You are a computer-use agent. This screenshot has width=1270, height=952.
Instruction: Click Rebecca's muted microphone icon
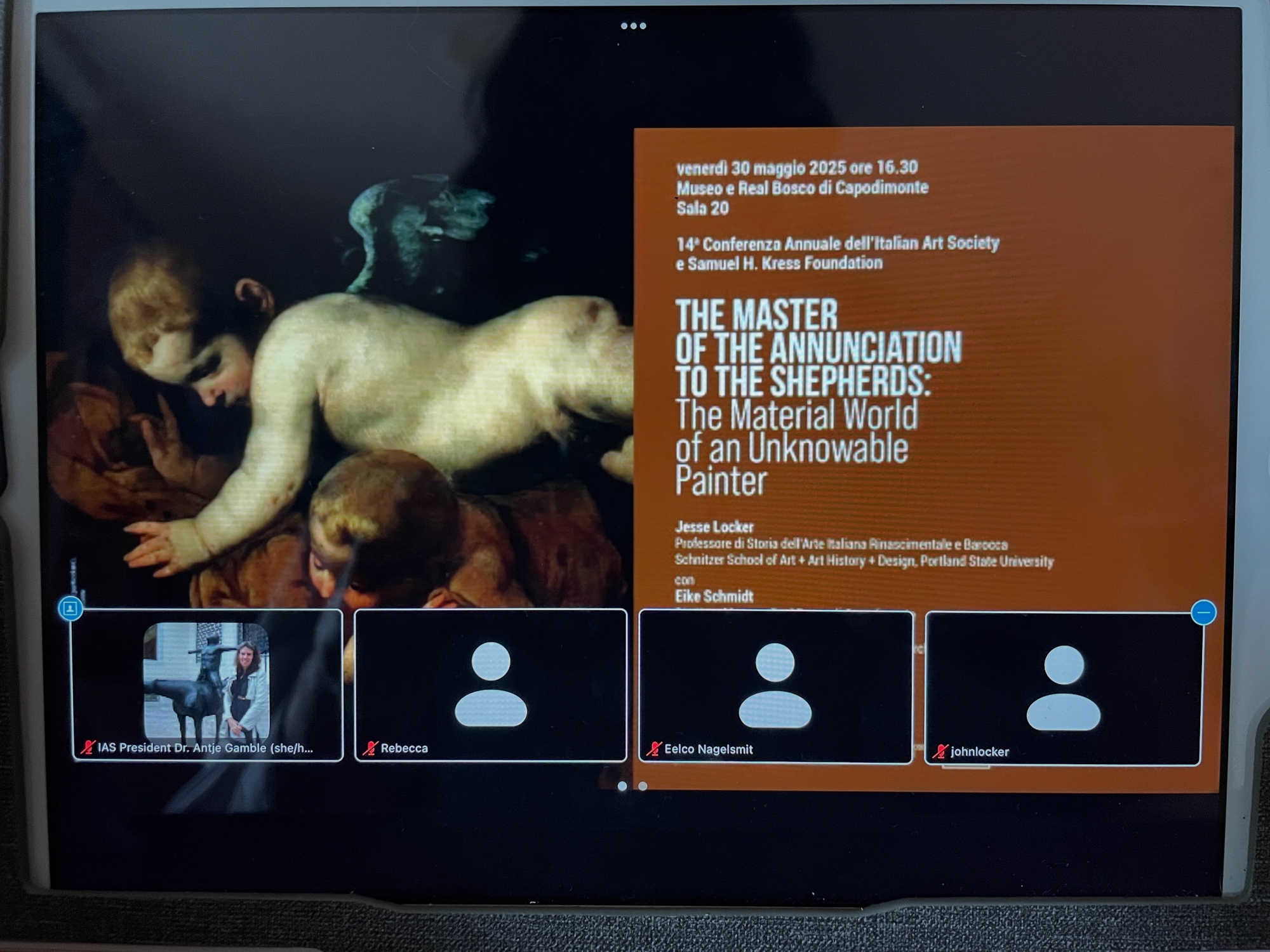370,748
